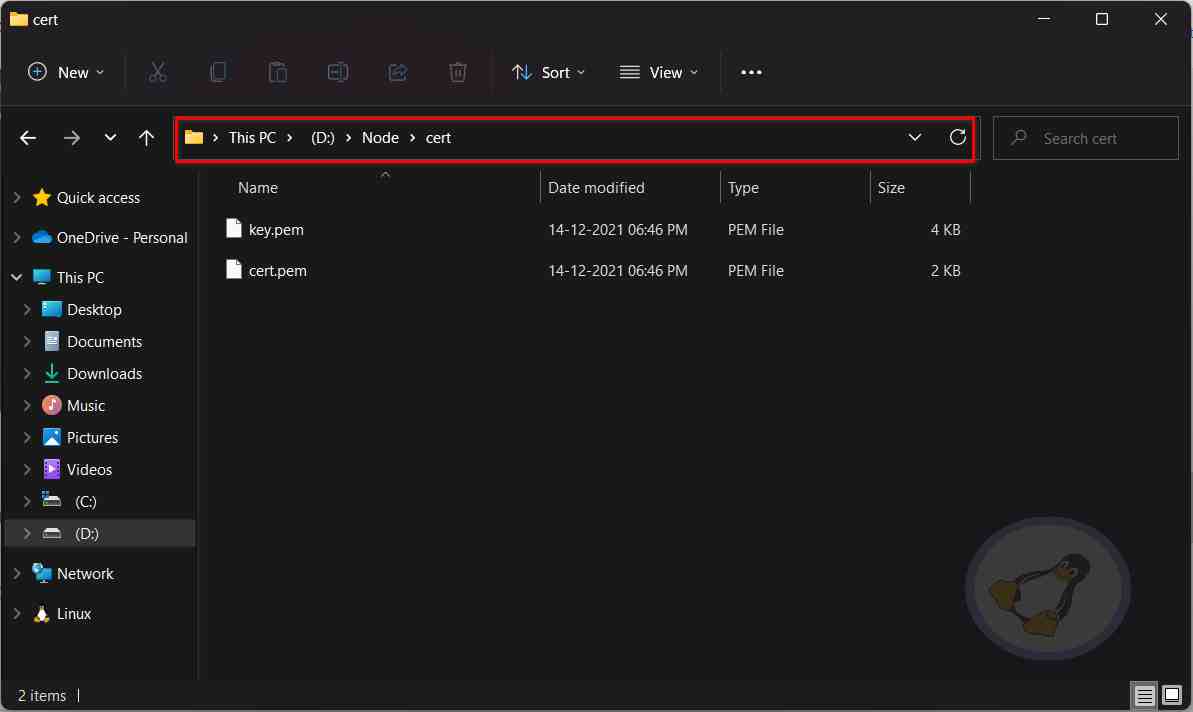
Task: Open Quick access in sidebar
Action: tap(98, 198)
